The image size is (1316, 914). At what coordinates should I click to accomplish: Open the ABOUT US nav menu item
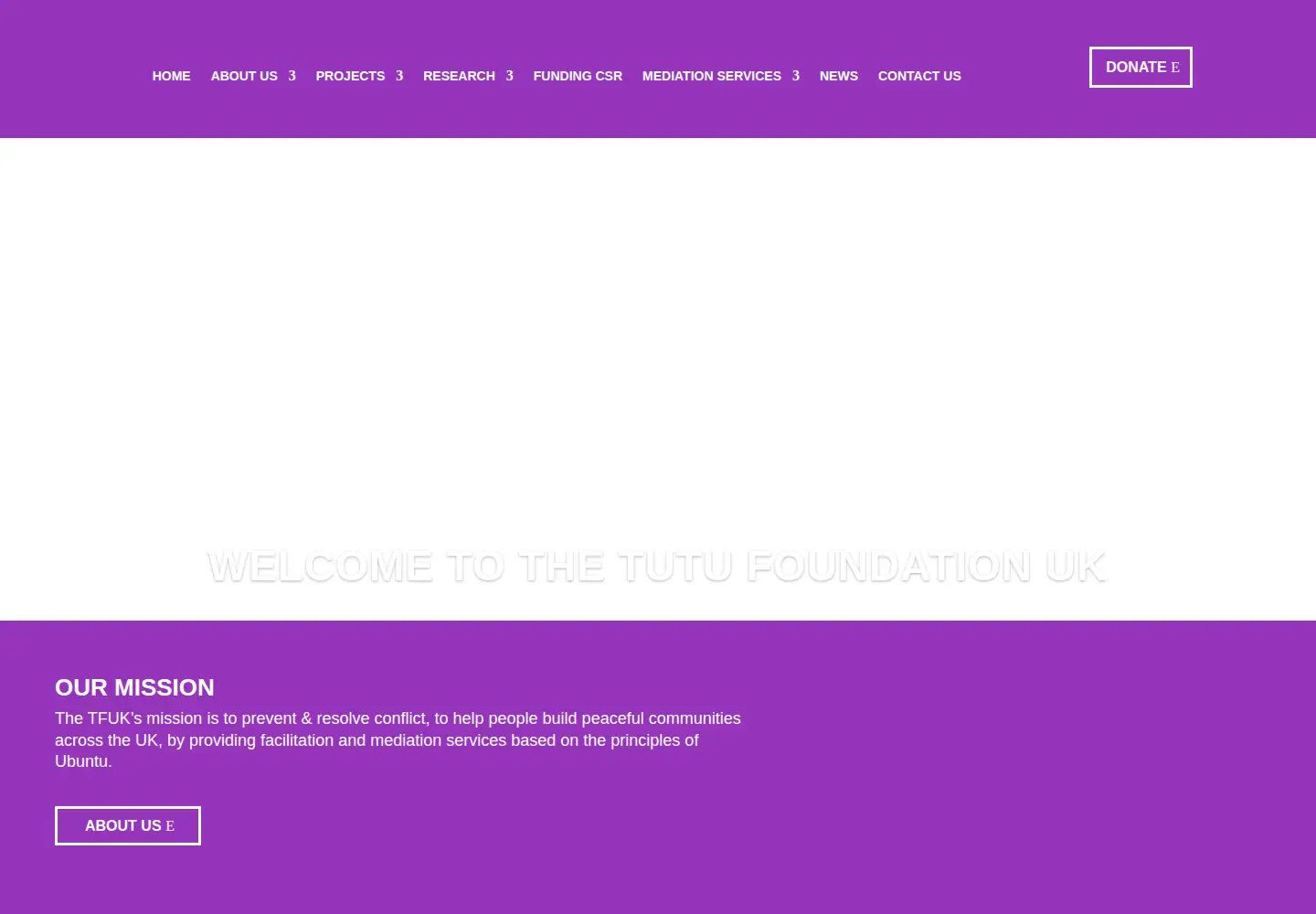(244, 76)
